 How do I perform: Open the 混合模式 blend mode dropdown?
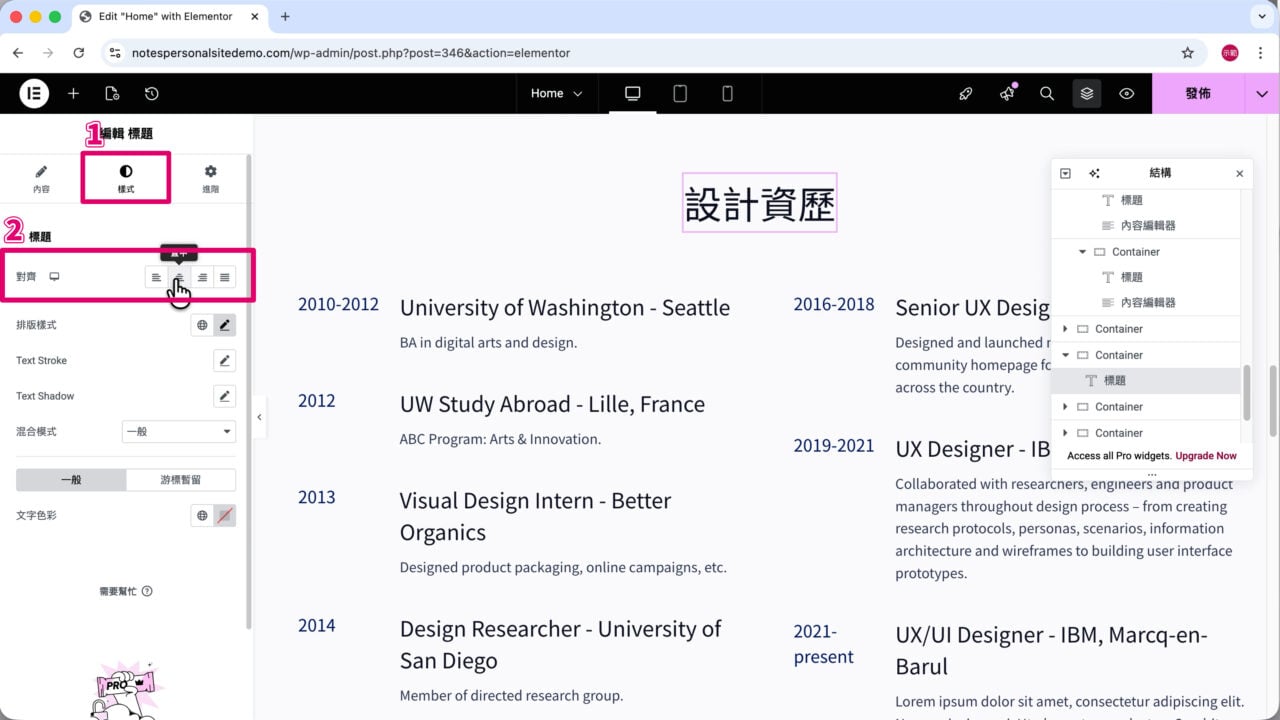pos(179,432)
